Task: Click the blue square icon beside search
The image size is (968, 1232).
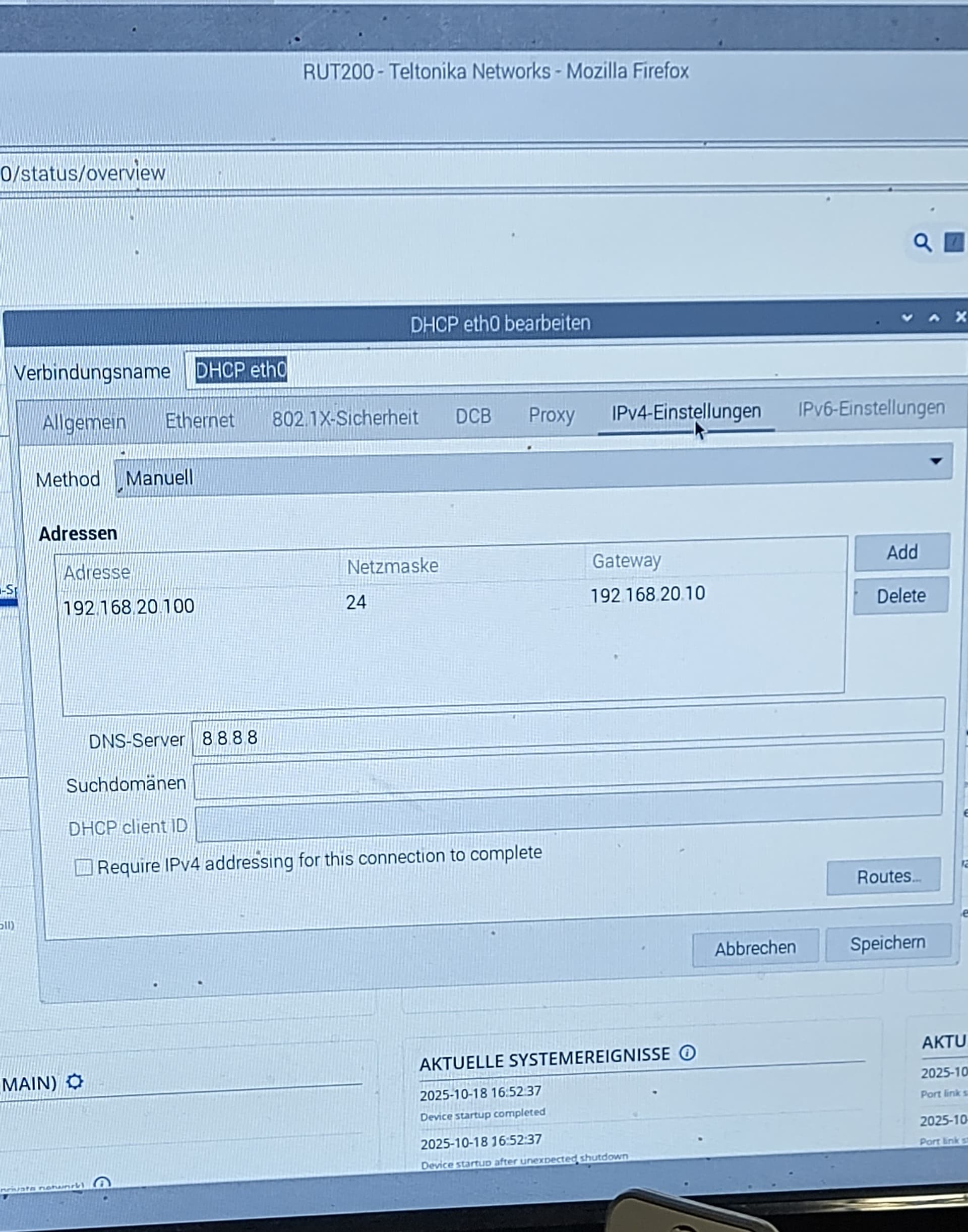Action: (953, 242)
